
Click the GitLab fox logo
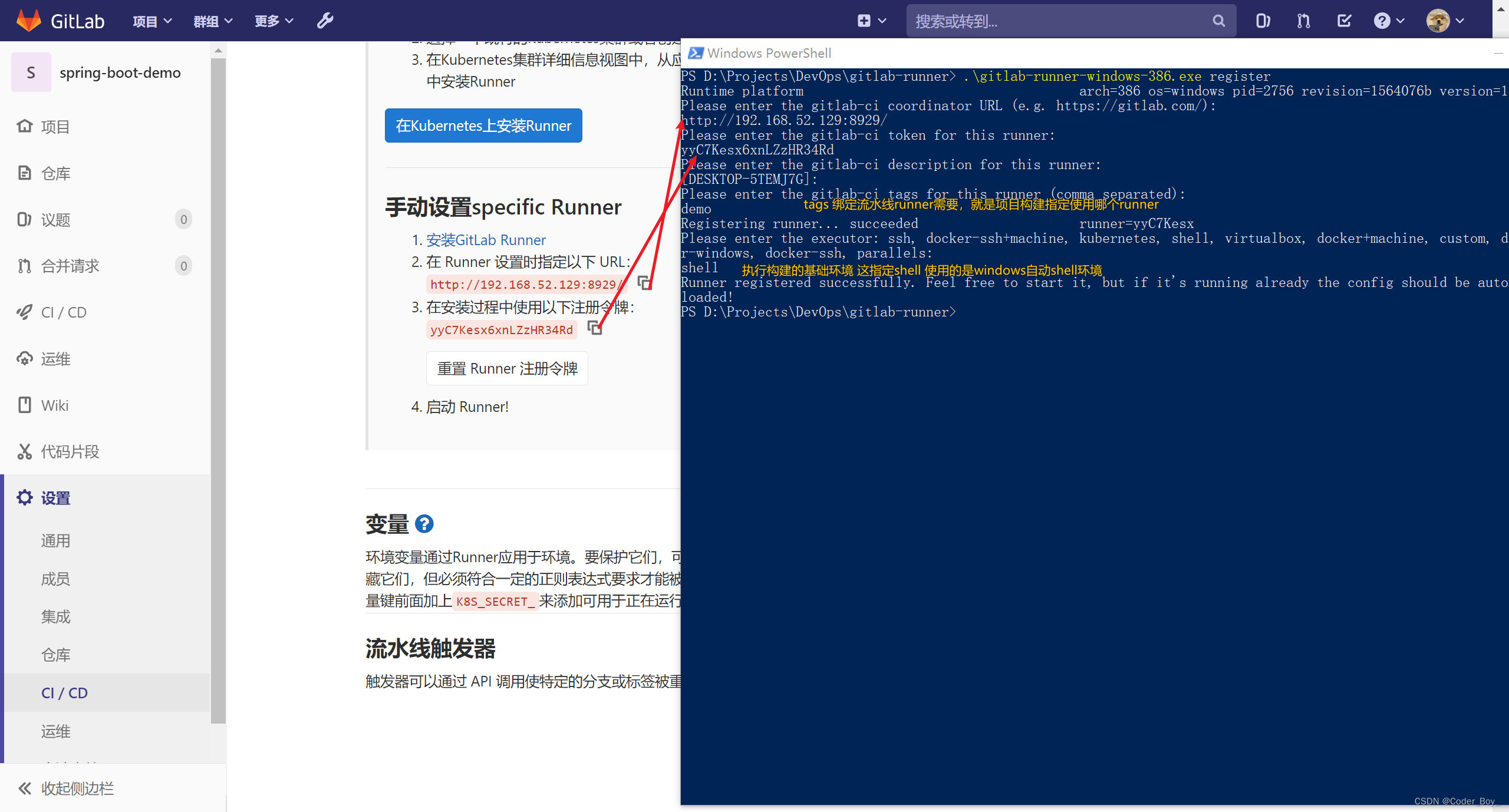(x=28, y=21)
